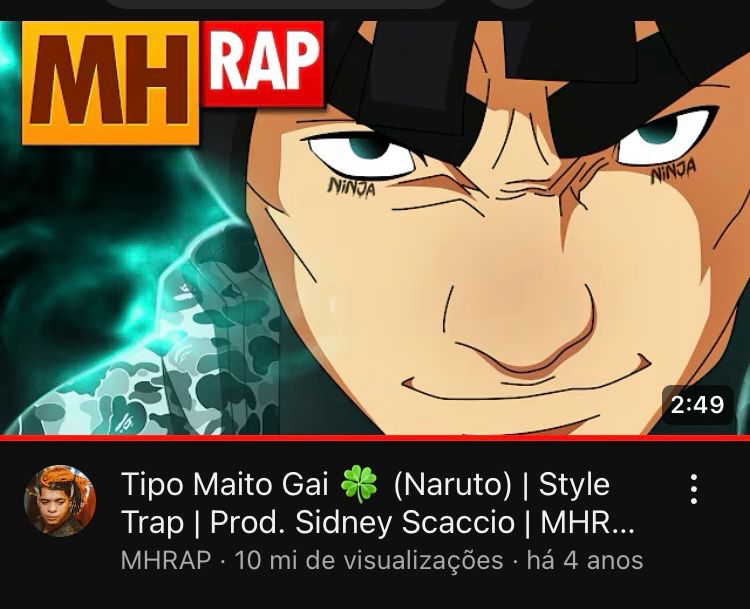Click the '(Naruto)' text in the title
The image size is (750, 609).
tap(452, 485)
